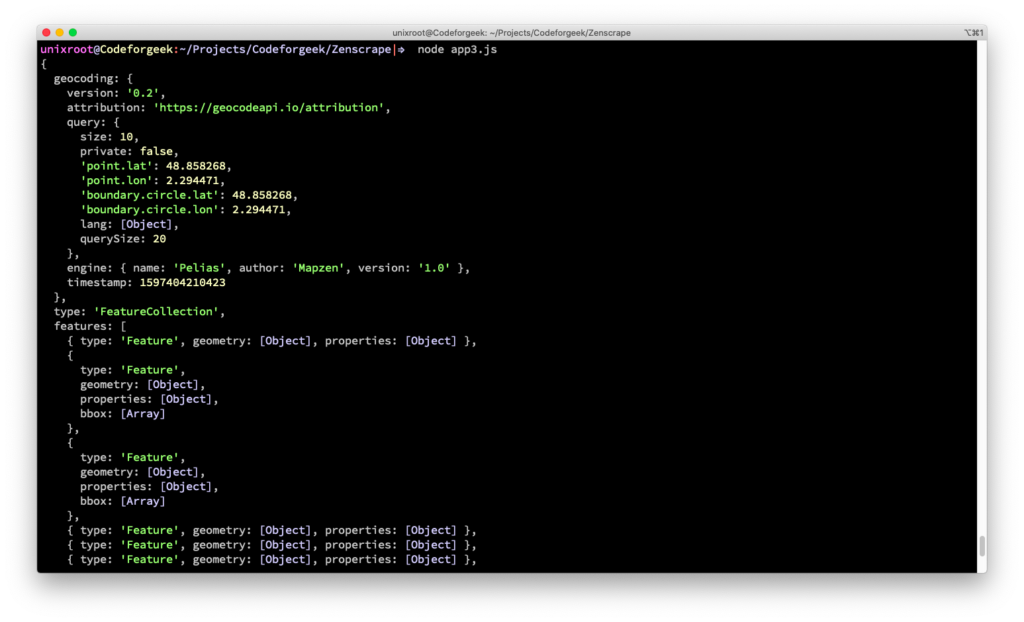
Task: Click the single-line Feature row directly under features: [
Action: [x=272, y=340]
